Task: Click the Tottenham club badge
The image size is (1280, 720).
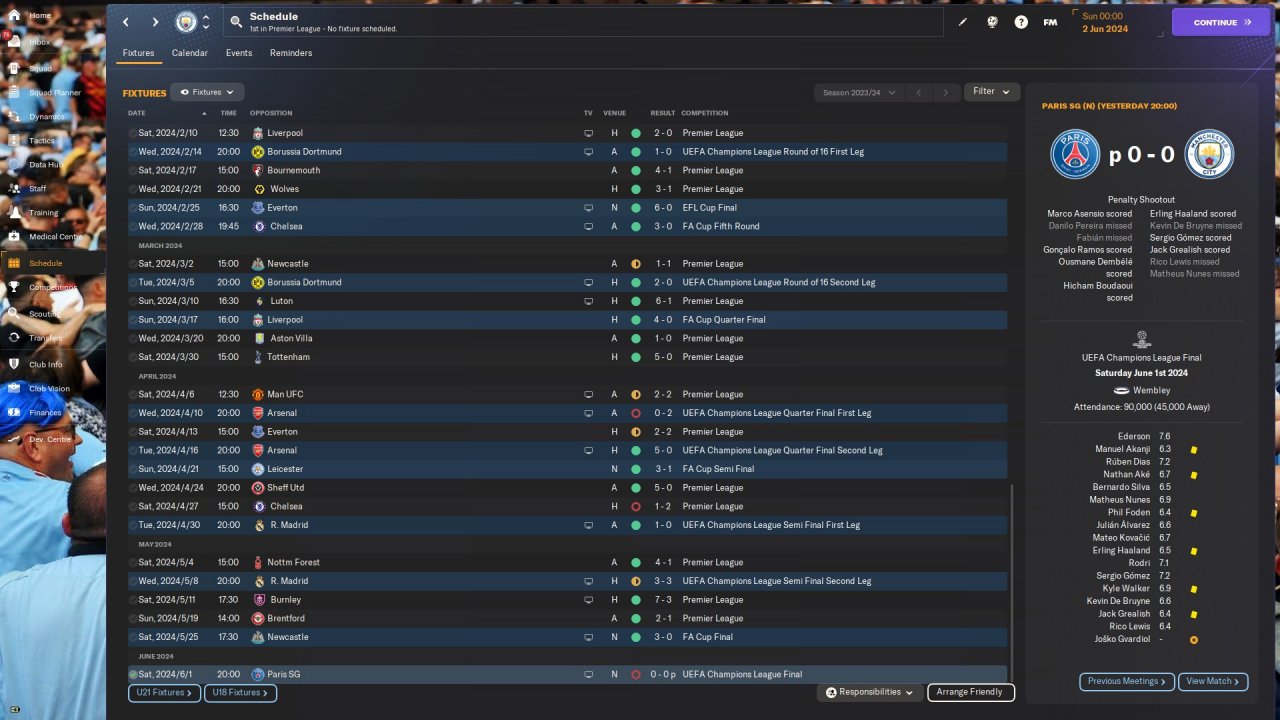Action: (x=258, y=357)
